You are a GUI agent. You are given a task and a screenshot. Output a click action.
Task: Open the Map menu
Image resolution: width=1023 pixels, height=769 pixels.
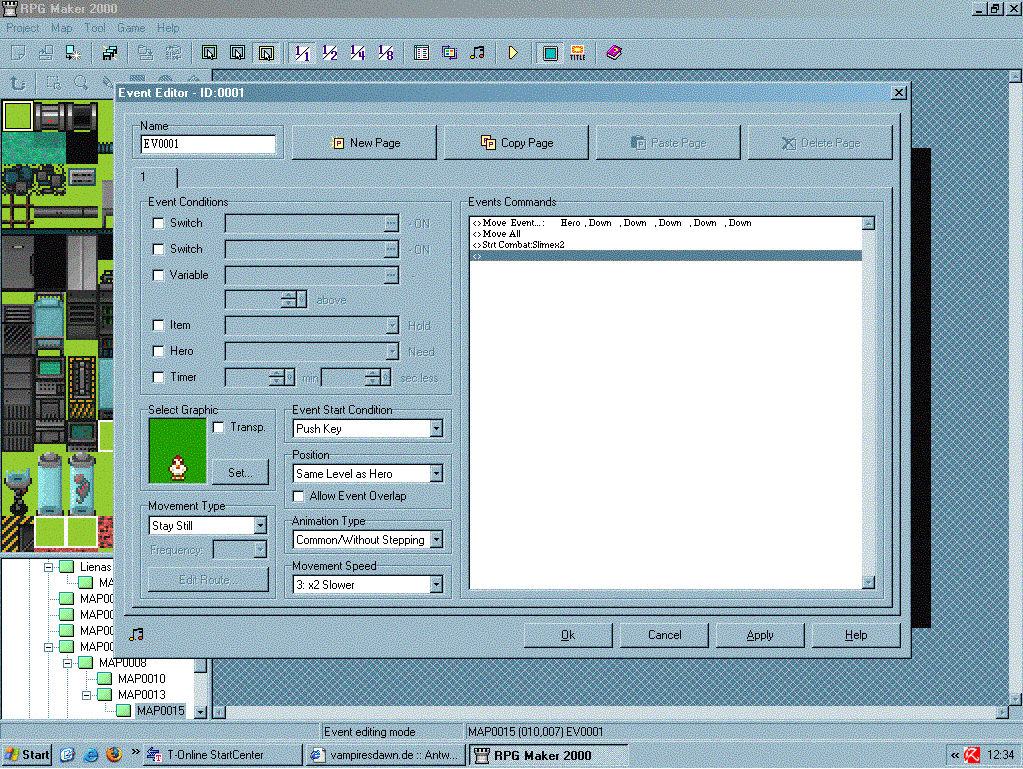click(62, 28)
